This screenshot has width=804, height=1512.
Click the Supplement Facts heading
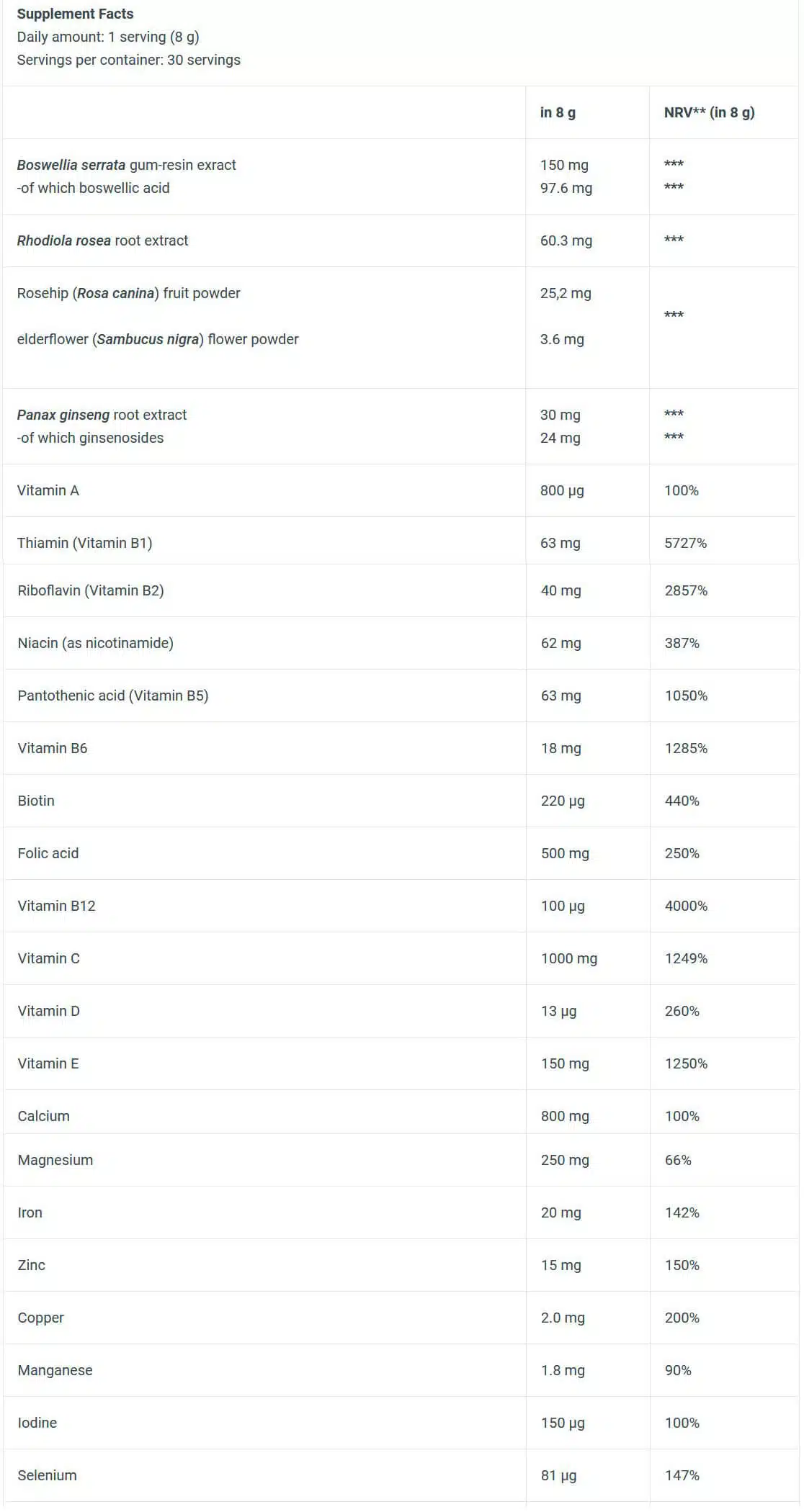[x=75, y=14]
